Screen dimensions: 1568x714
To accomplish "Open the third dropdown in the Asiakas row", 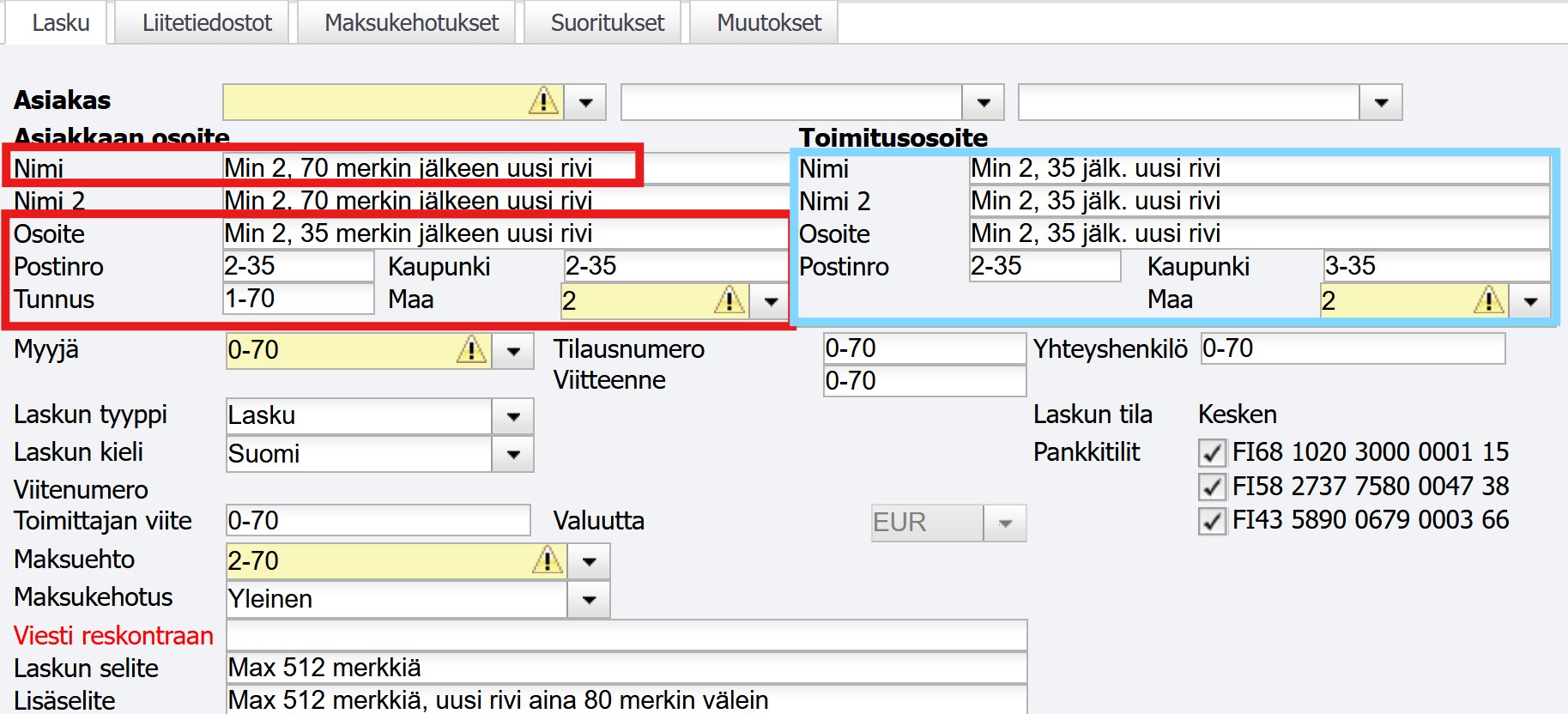I will click(x=1381, y=102).
